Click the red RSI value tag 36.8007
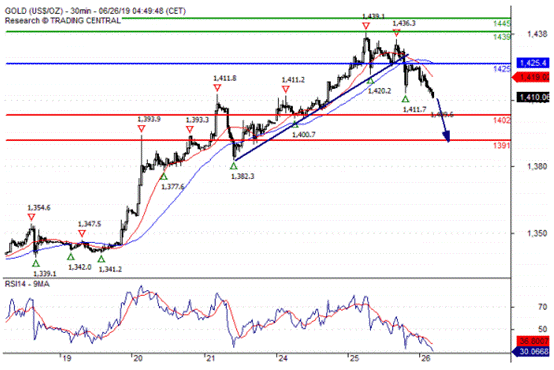The width and height of the screenshot is (554, 370). 533,341
